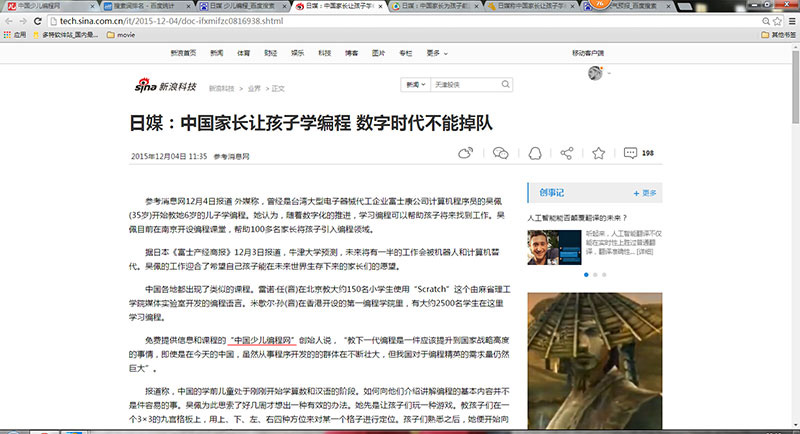Open the 应用 apps grid shortcut
This screenshot has width=800, height=434.
coord(15,35)
